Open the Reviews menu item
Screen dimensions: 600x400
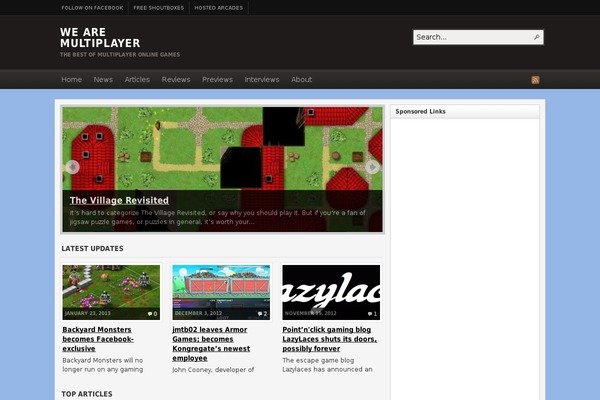pos(176,80)
